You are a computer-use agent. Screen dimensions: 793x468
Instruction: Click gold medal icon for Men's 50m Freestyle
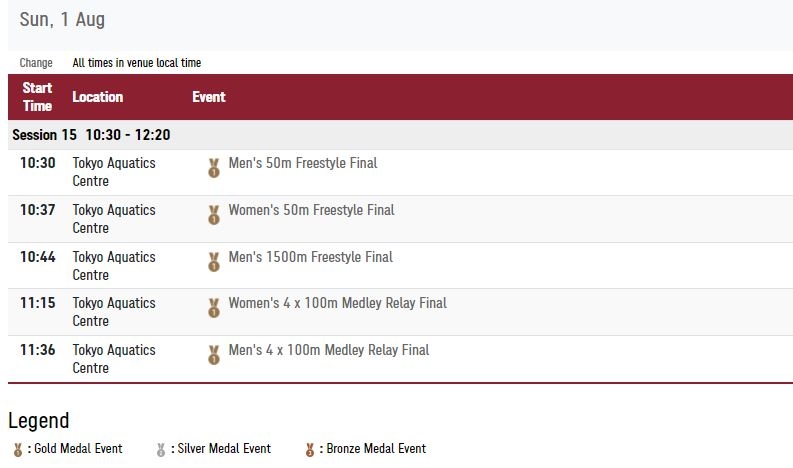214,168
